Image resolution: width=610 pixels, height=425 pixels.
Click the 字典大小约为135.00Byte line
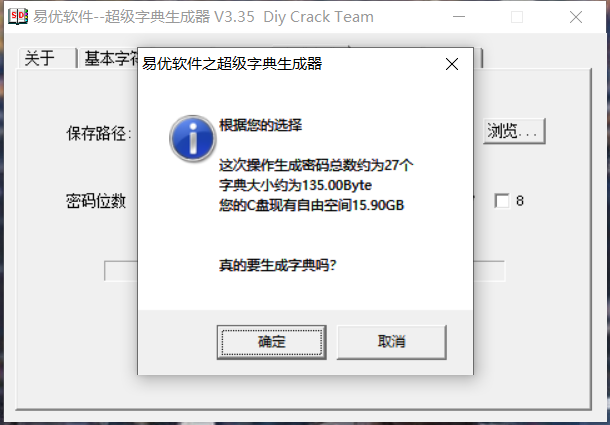point(295,185)
